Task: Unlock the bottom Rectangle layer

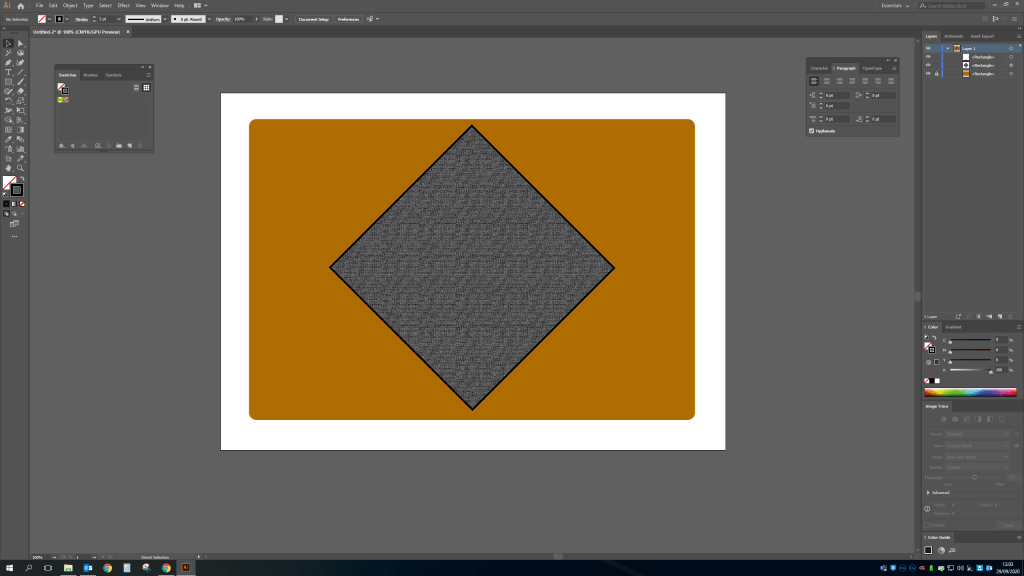Action: (x=936, y=73)
